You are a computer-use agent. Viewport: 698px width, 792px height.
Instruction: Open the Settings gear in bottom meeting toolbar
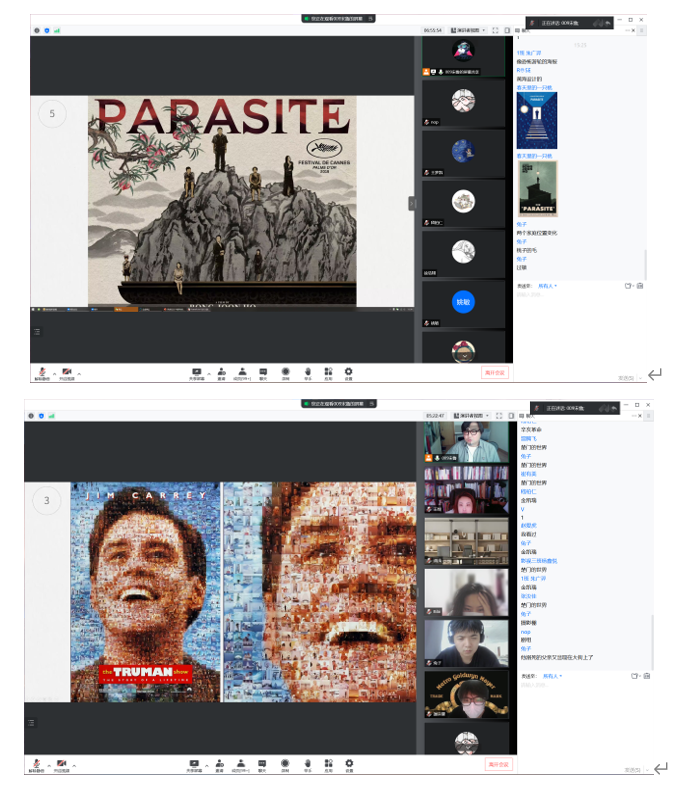coord(348,765)
